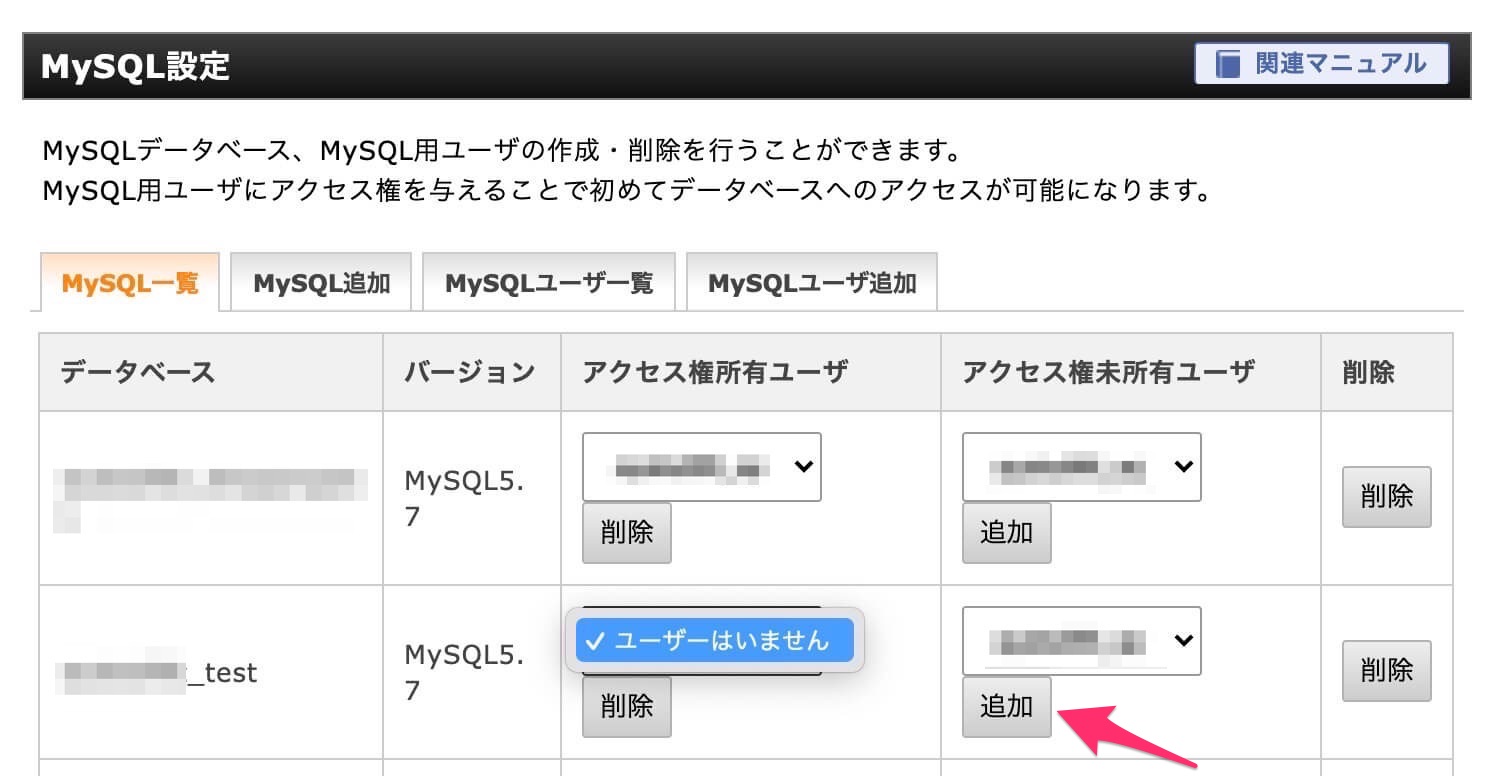Switch to the MySQL一覧 tab
The width and height of the screenshot is (1496, 776).
click(x=130, y=283)
